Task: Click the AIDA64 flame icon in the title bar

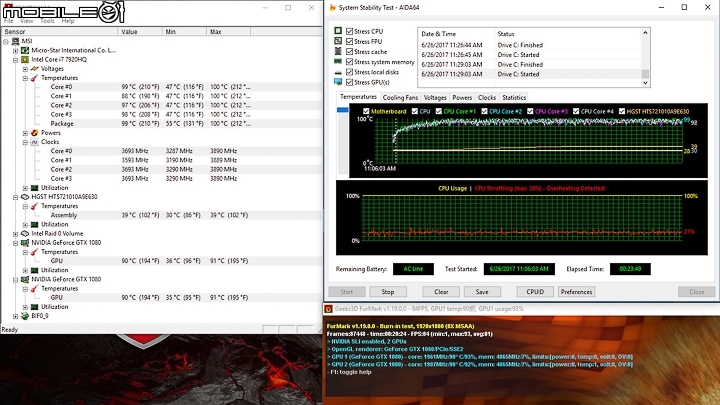Action: pyautogui.click(x=332, y=7)
